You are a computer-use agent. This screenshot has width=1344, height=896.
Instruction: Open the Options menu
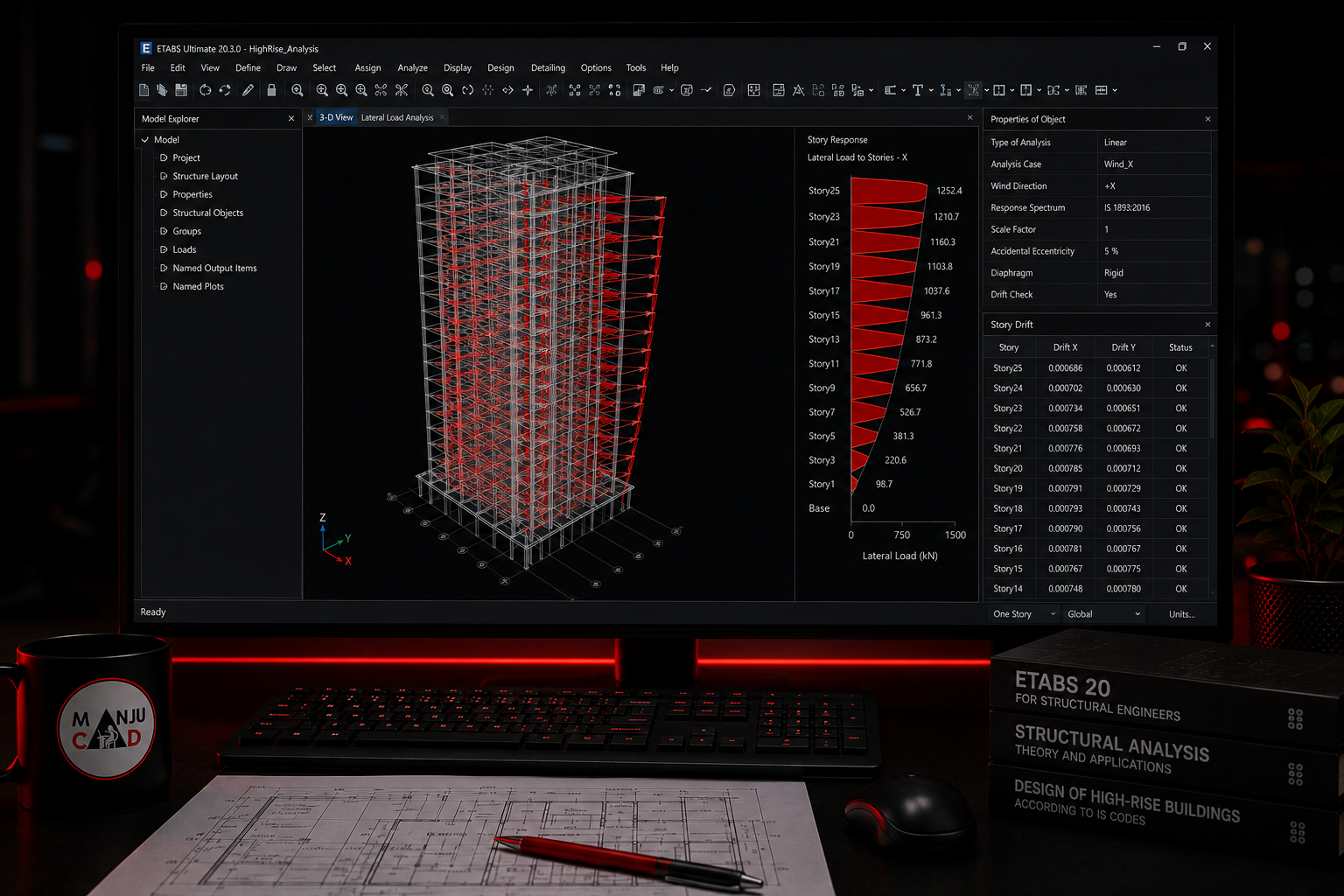[596, 67]
